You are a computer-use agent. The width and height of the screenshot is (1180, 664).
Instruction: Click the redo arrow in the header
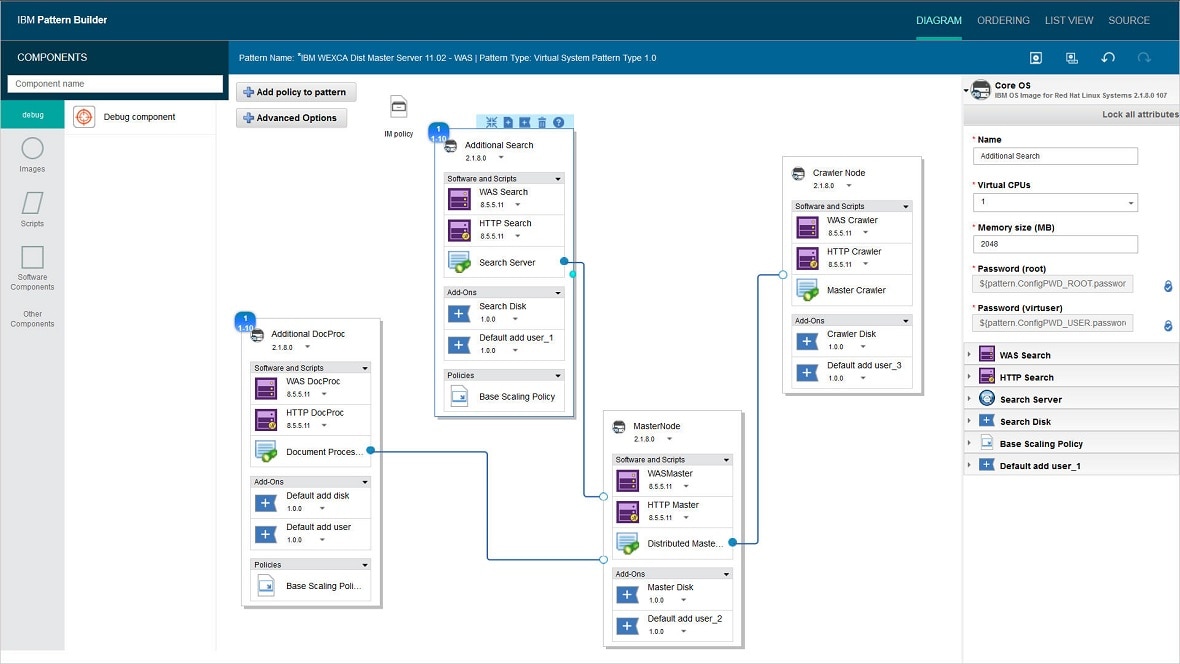coord(1144,58)
